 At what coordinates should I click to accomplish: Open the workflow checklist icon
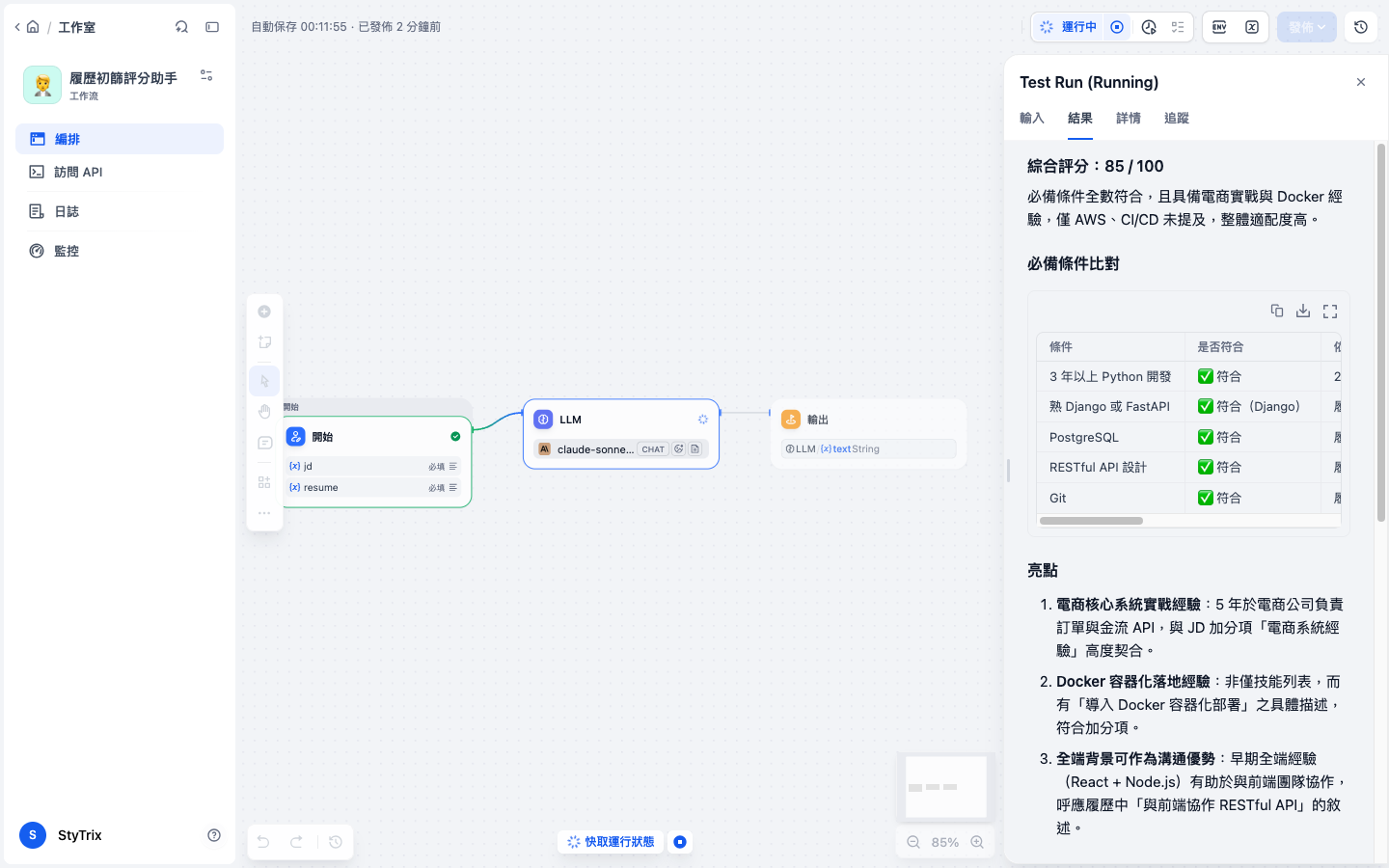pyautogui.click(x=1178, y=27)
